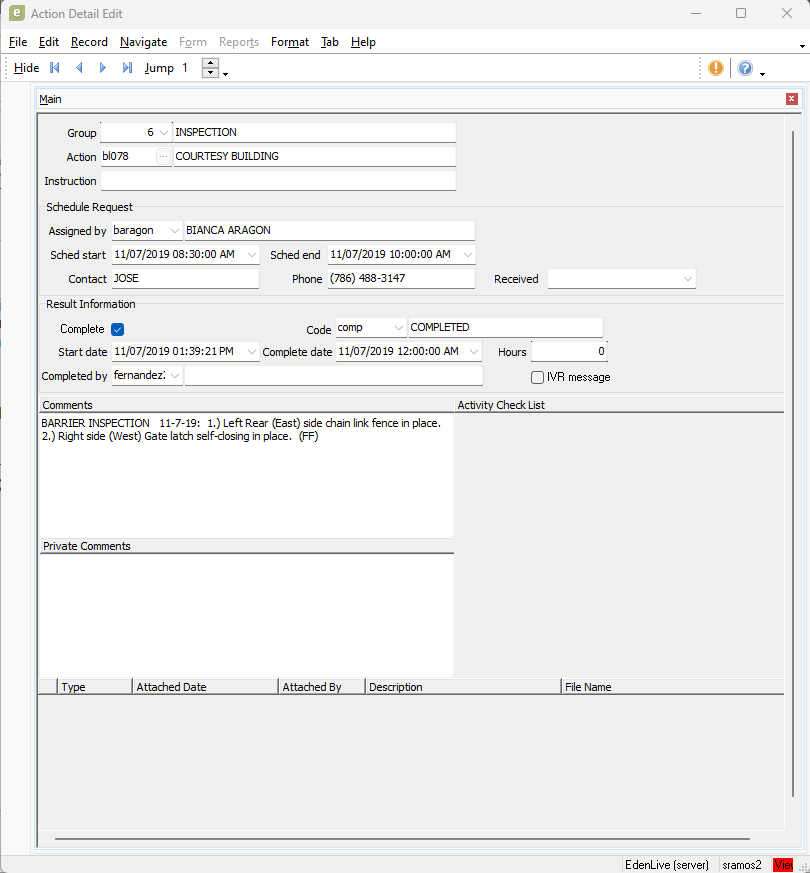Go to first record navigation arrow
The width and height of the screenshot is (810, 873).
[55, 68]
